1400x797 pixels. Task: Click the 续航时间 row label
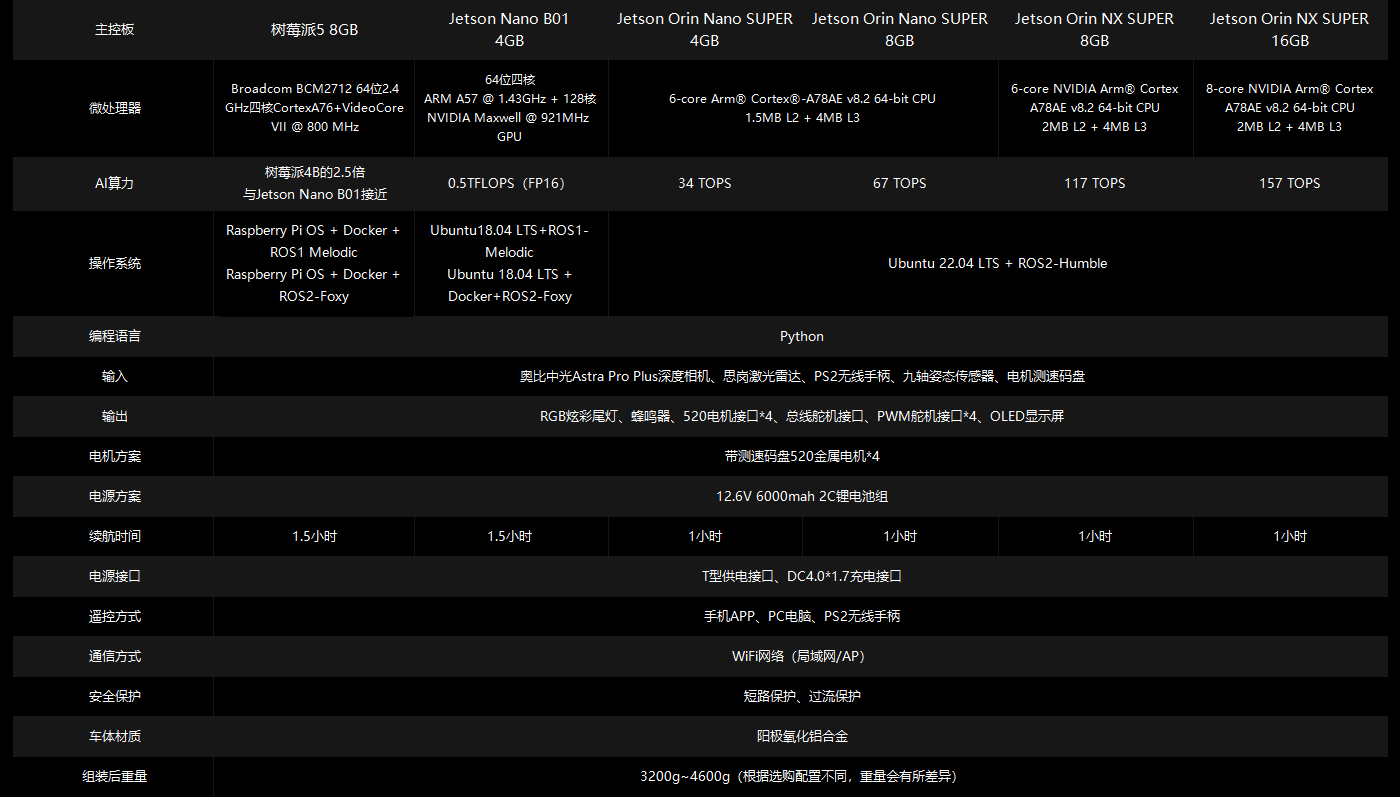[x=114, y=536]
